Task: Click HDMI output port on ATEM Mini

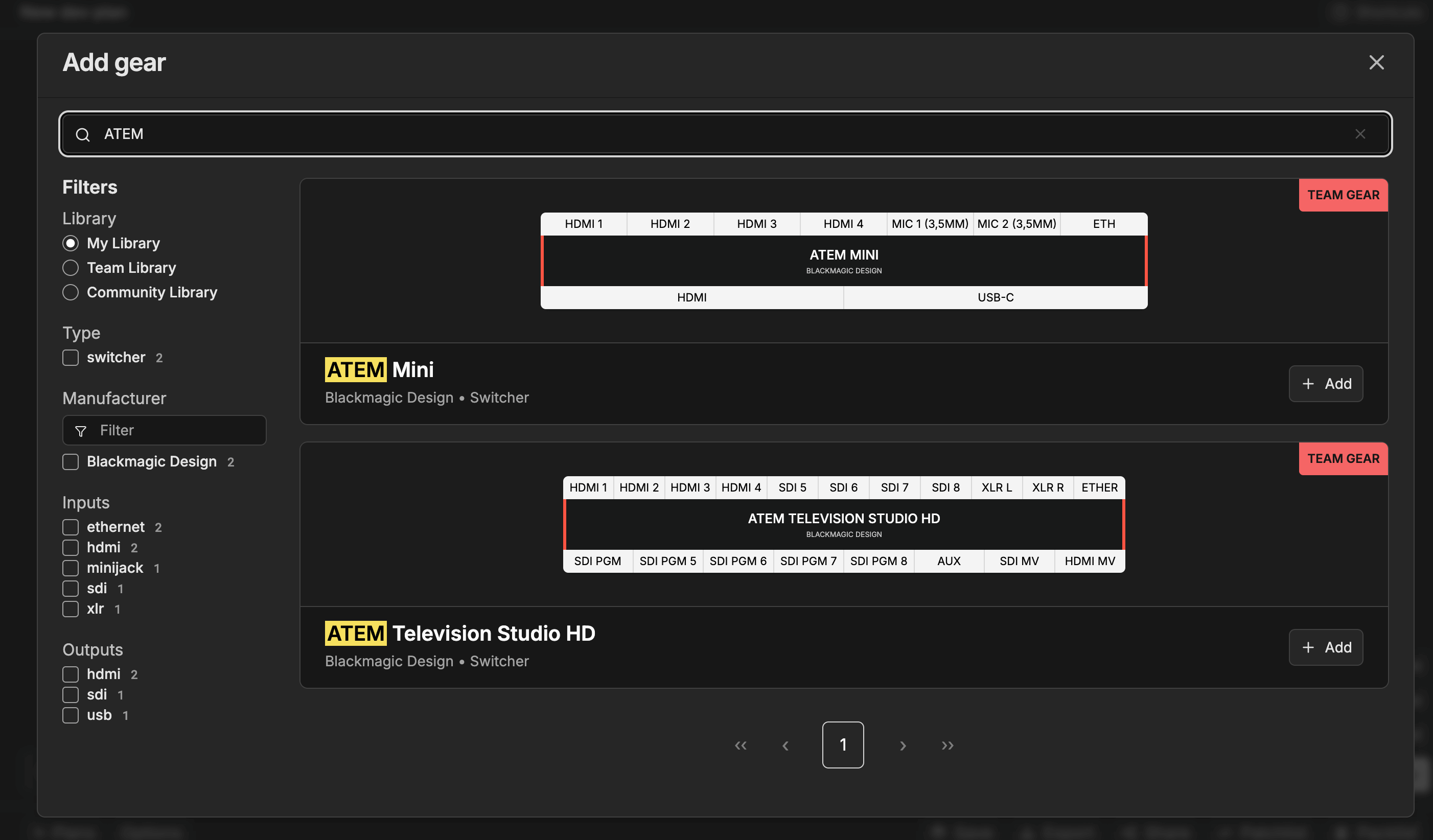Action: point(691,298)
